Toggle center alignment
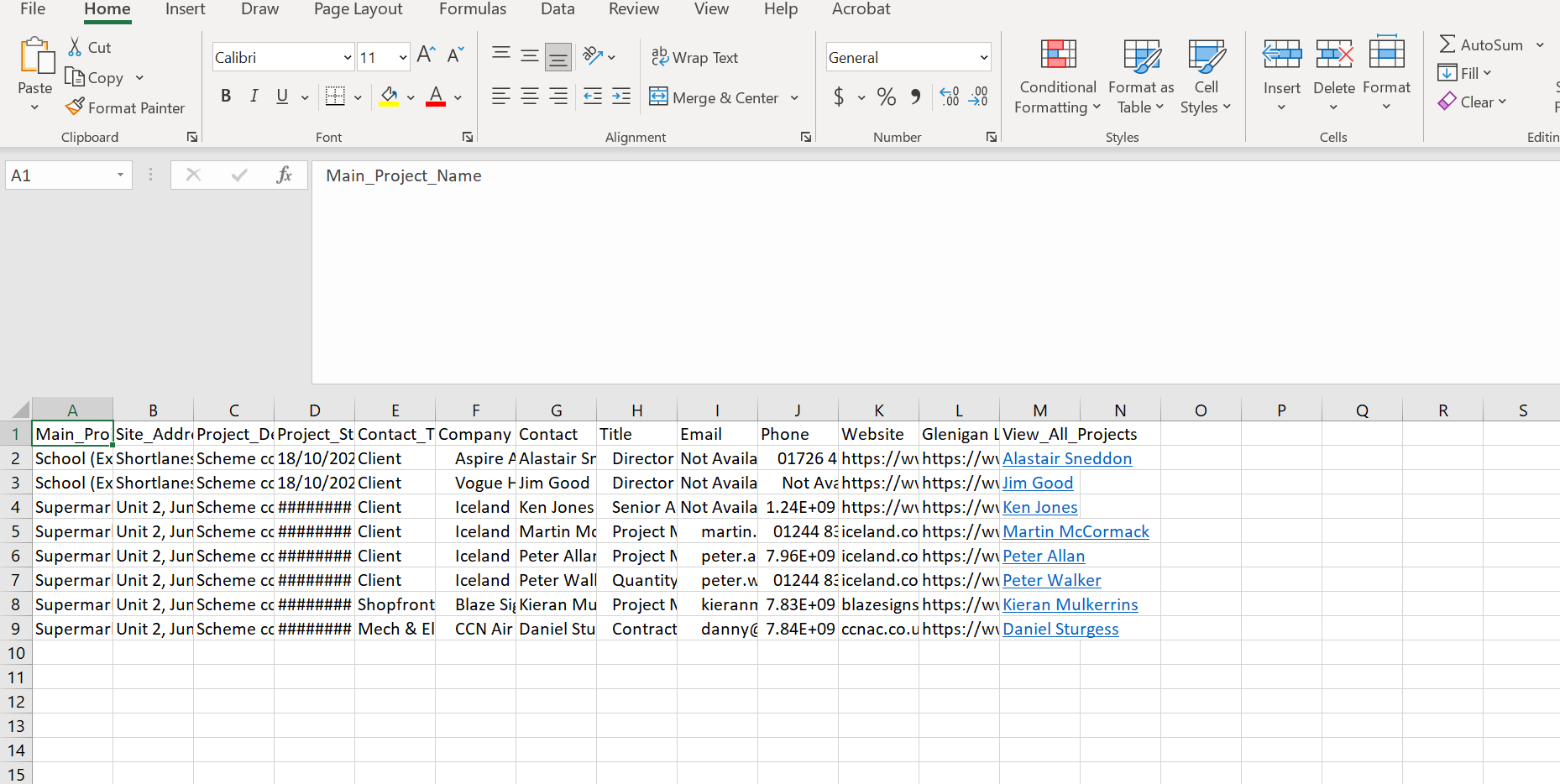This screenshot has width=1560, height=784. 530,96
